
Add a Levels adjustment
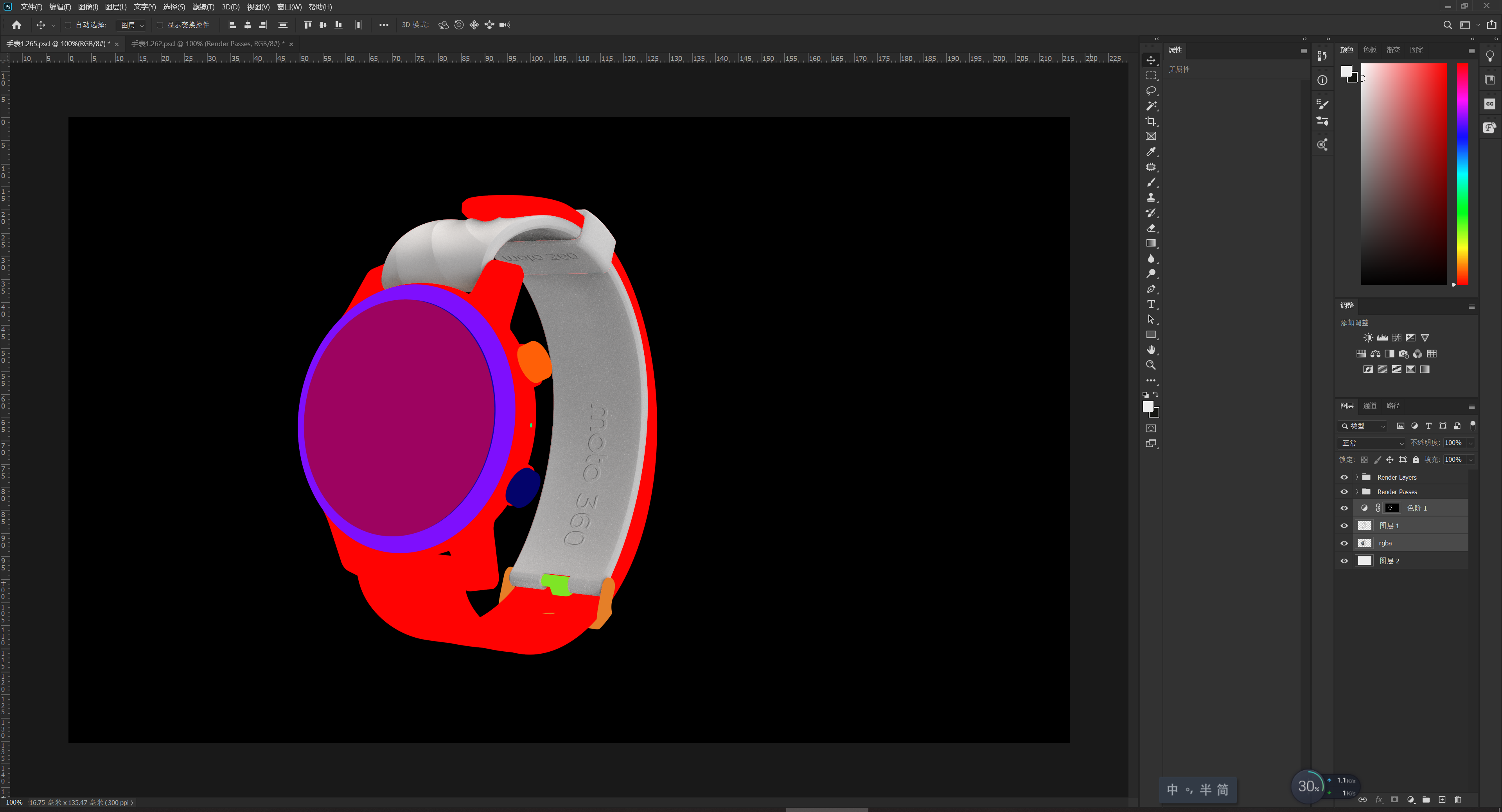tap(1382, 337)
